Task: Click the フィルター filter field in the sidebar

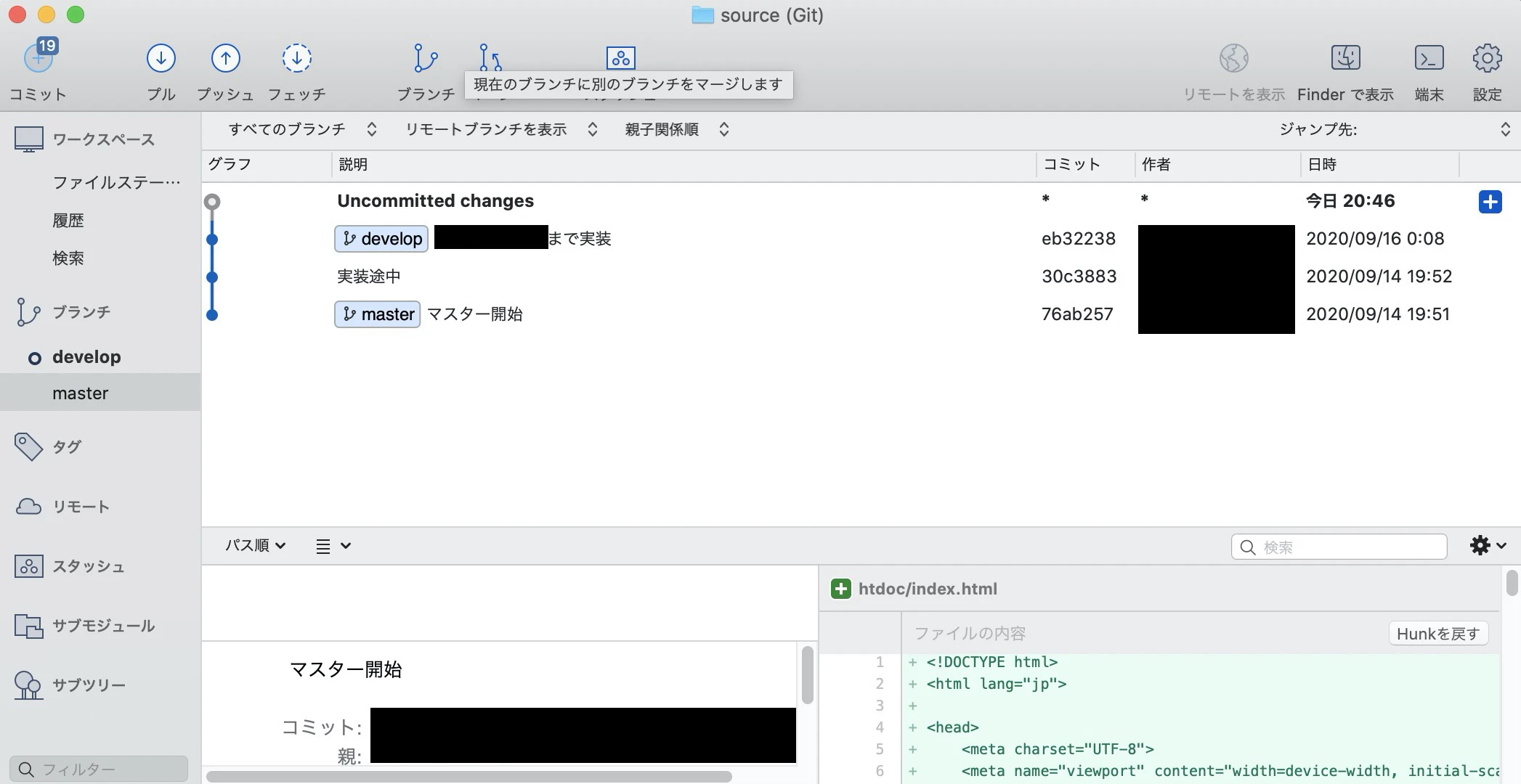Action: 99,769
